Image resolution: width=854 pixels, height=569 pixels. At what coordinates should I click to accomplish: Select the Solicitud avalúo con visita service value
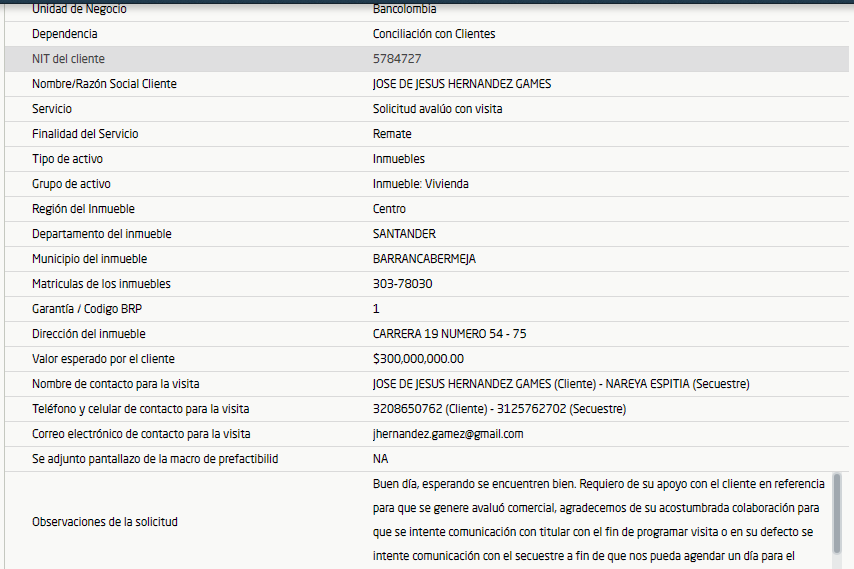click(x=437, y=109)
